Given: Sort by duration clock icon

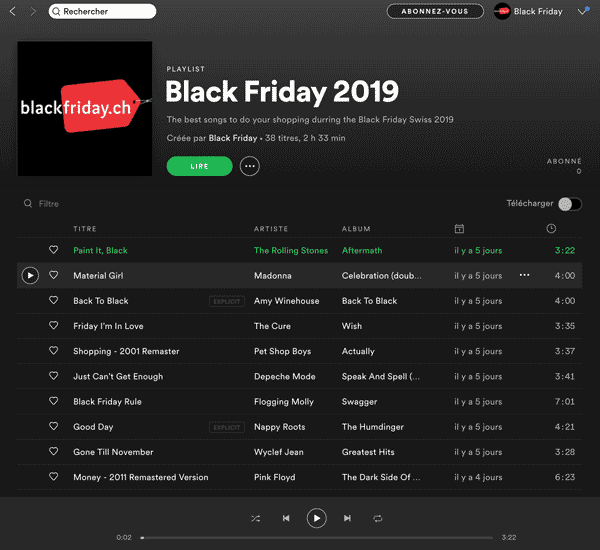Looking at the screenshot, I should click(551, 228).
